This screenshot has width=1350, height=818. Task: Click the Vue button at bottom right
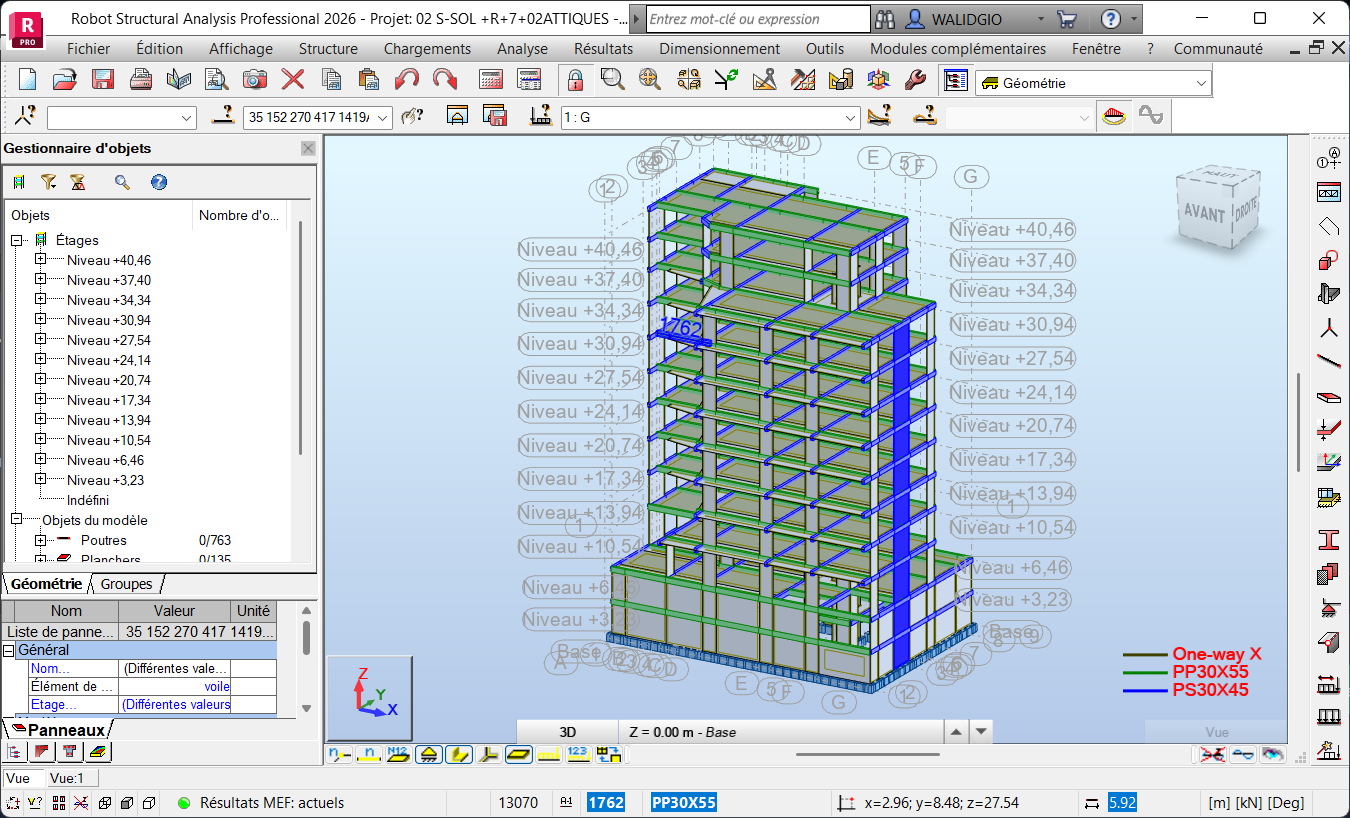click(x=1215, y=732)
